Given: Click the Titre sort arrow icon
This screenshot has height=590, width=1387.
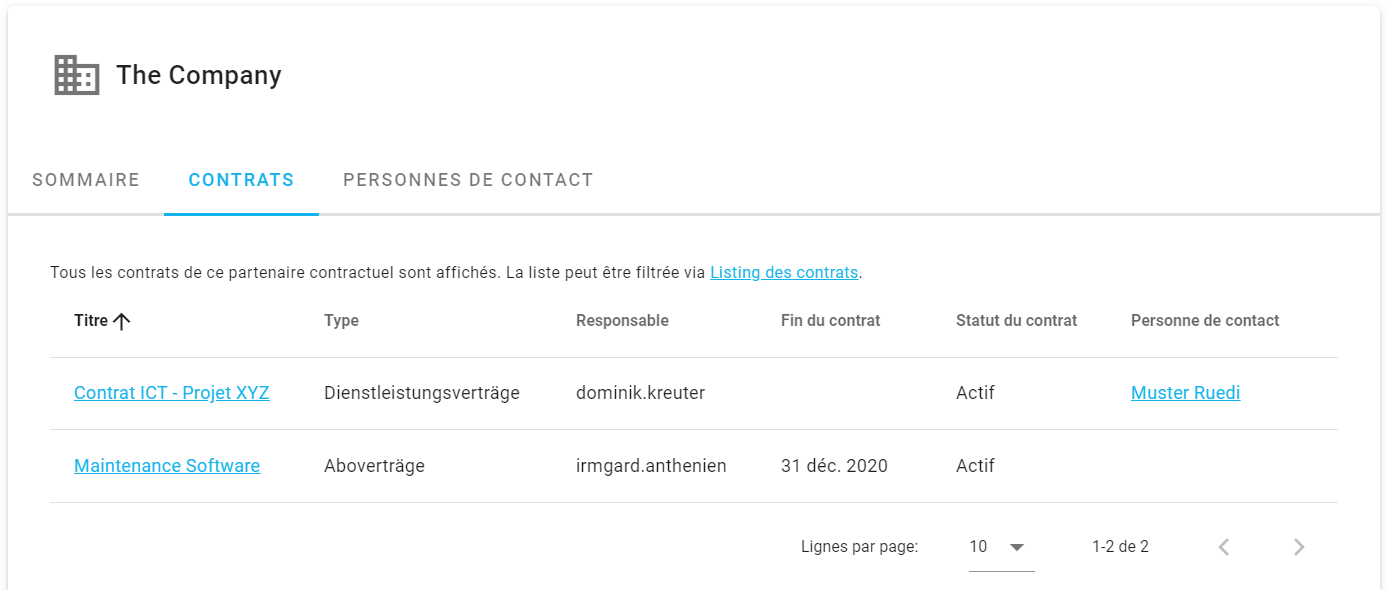Looking at the screenshot, I should pos(122,321).
